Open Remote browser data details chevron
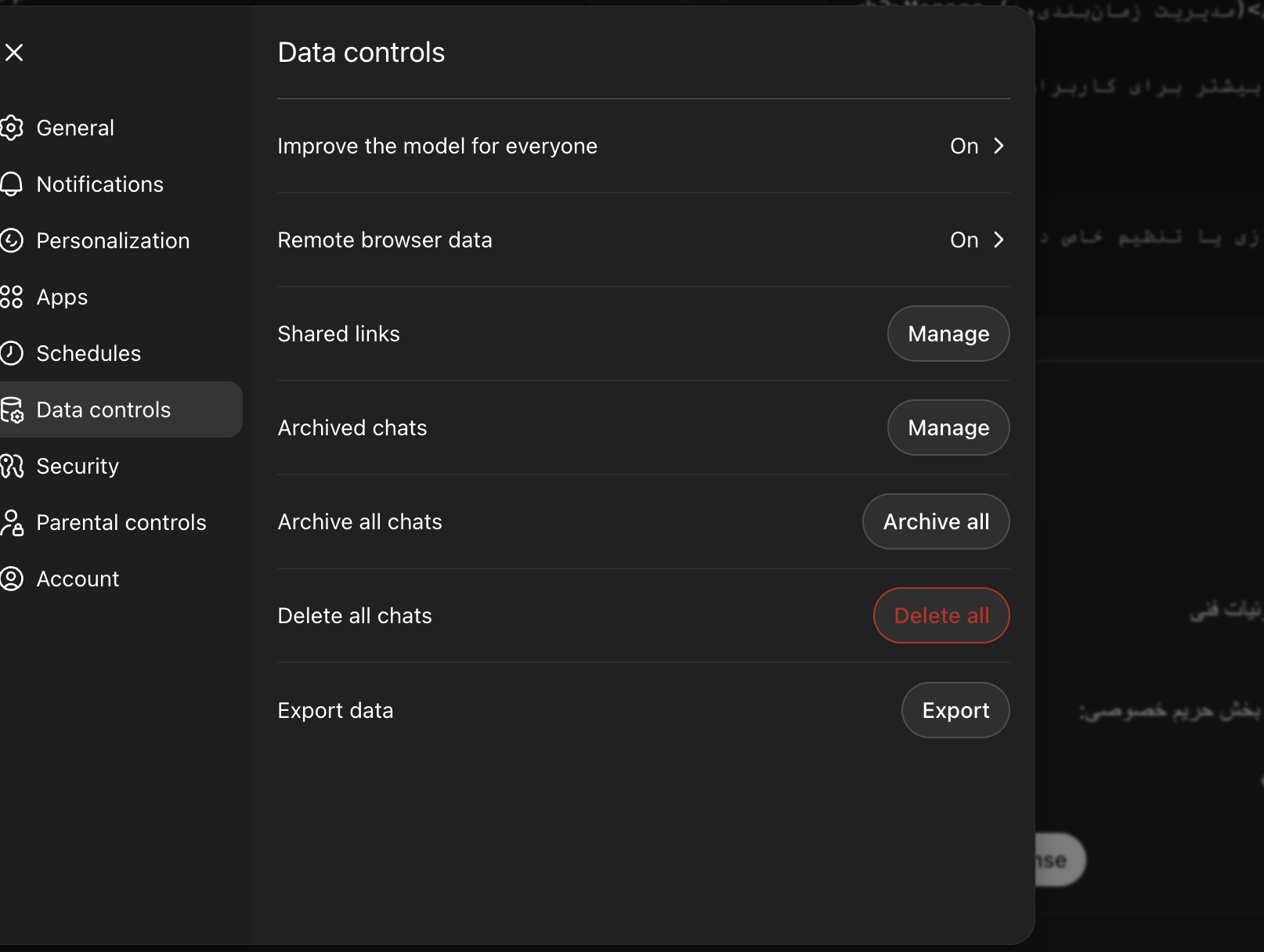Image resolution: width=1264 pixels, height=952 pixels. click(x=999, y=240)
